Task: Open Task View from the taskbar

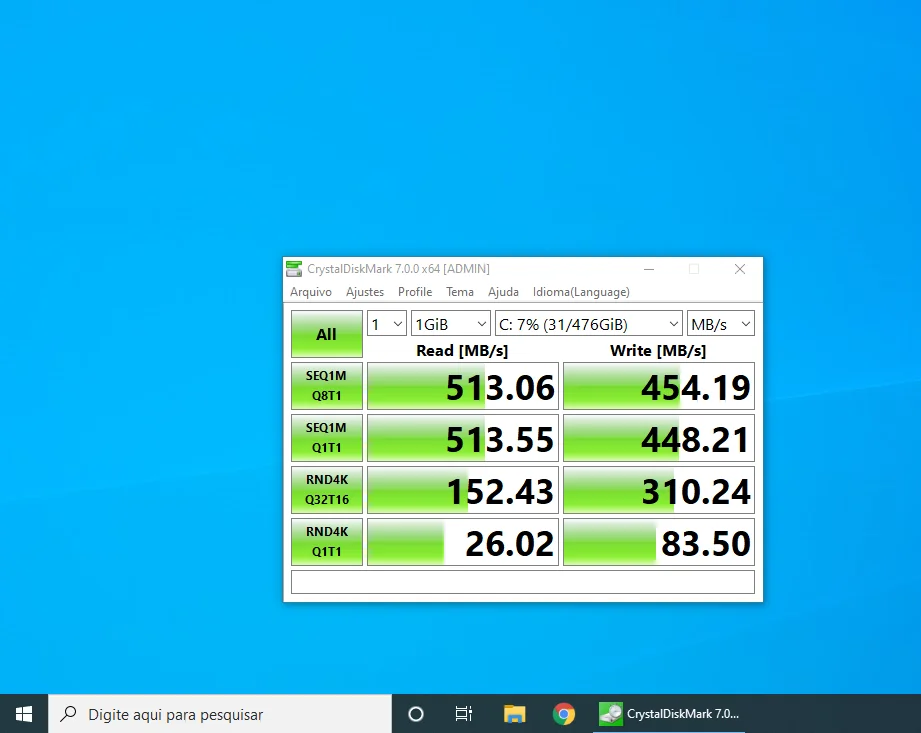Action: pos(464,714)
